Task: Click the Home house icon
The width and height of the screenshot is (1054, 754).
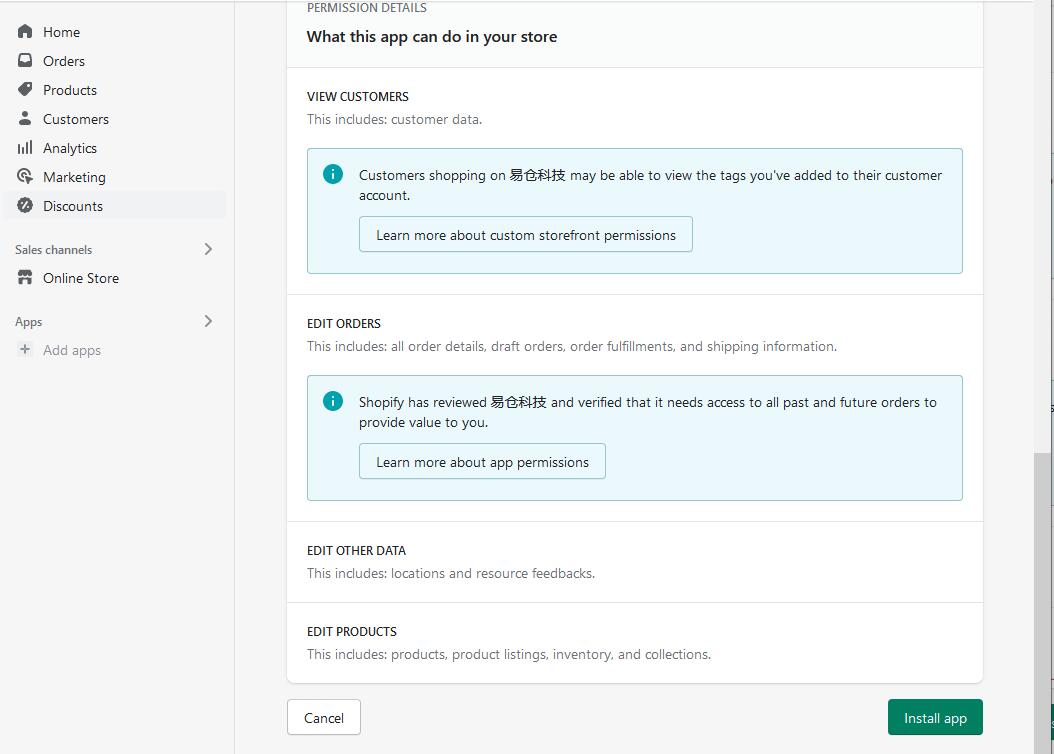Action: (25, 32)
